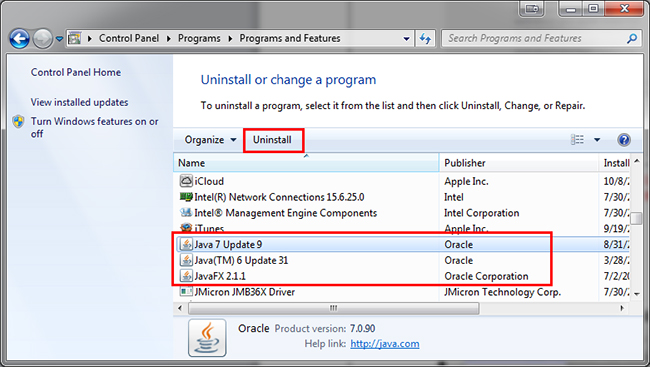Click the Java(TM) 6 Update 31 icon
650x367 pixels.
pos(186,260)
